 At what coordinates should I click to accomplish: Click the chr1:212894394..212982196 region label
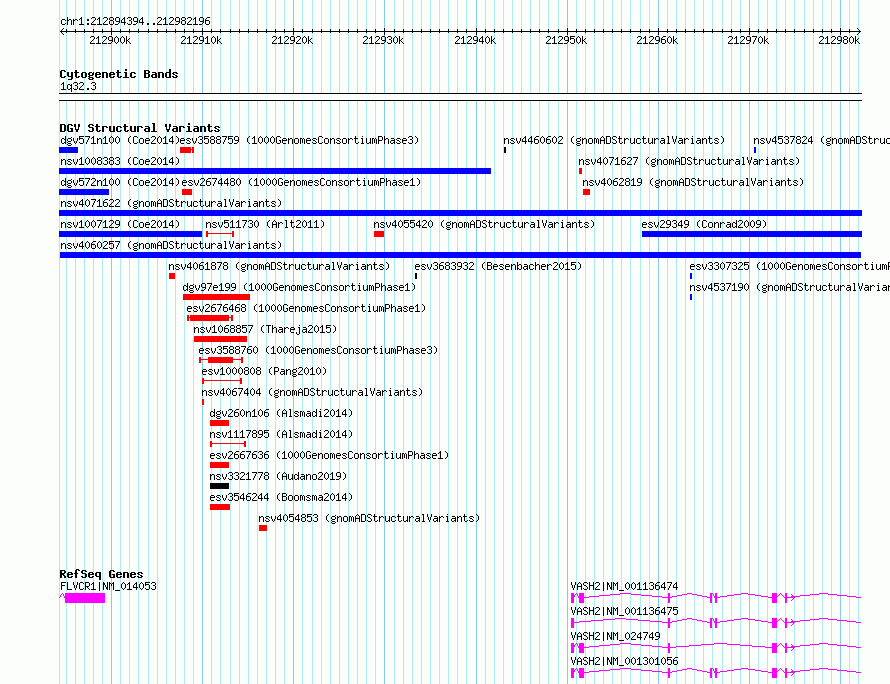135,21
